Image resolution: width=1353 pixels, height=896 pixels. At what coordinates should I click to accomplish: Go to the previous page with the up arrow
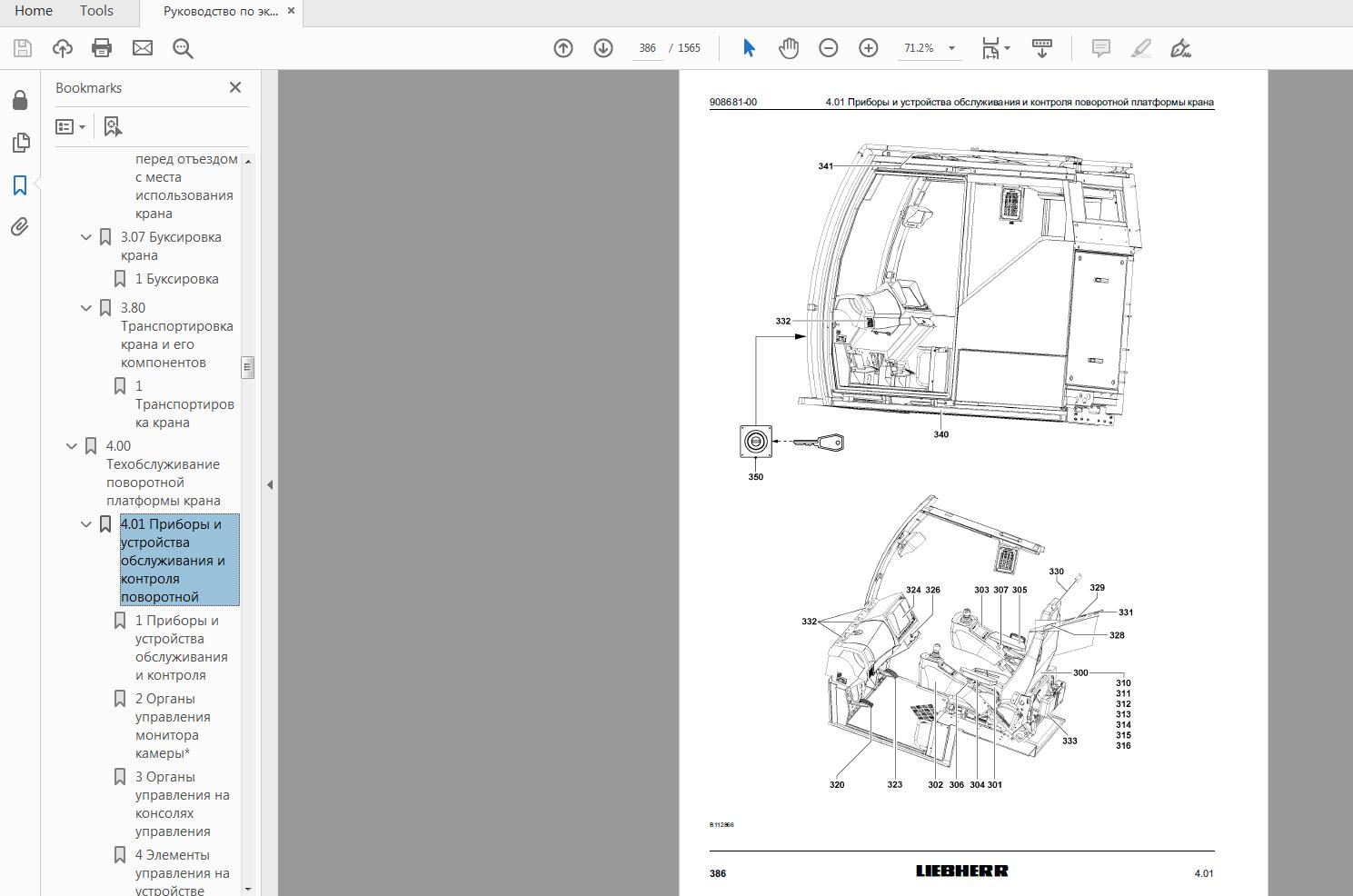pyautogui.click(x=563, y=48)
